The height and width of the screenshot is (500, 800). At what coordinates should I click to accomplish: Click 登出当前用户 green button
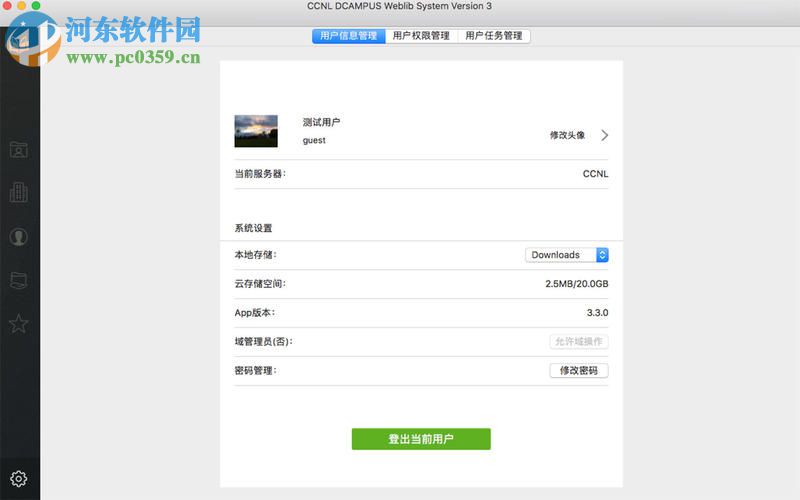421,439
